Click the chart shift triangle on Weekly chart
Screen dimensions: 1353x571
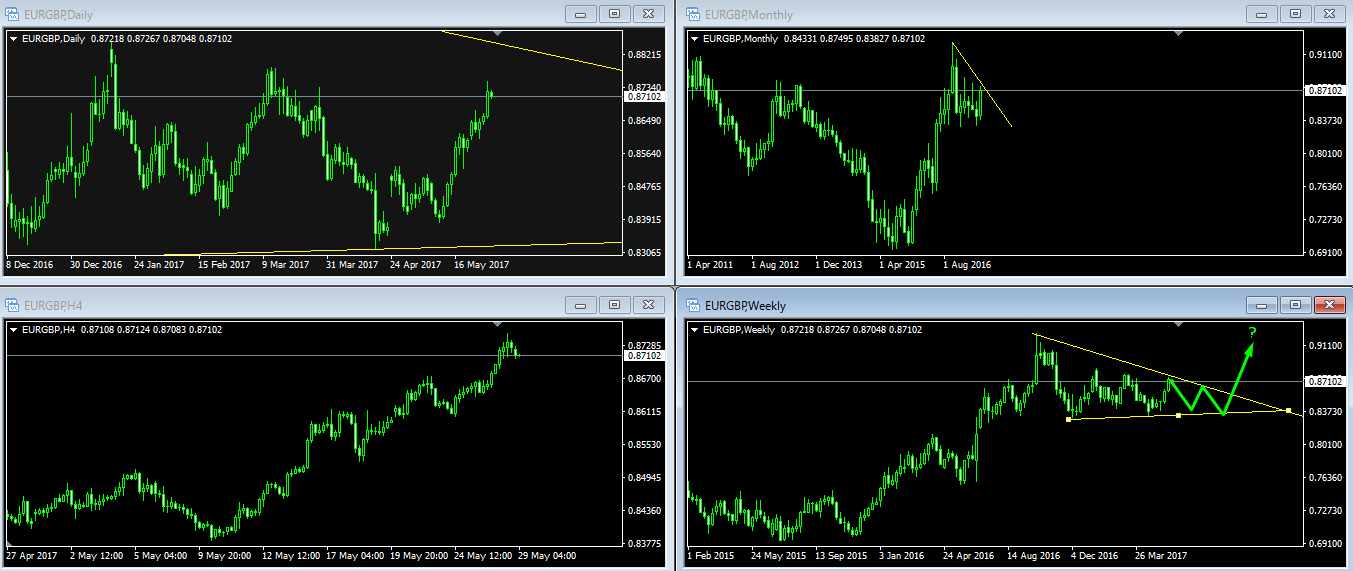coord(1178,325)
